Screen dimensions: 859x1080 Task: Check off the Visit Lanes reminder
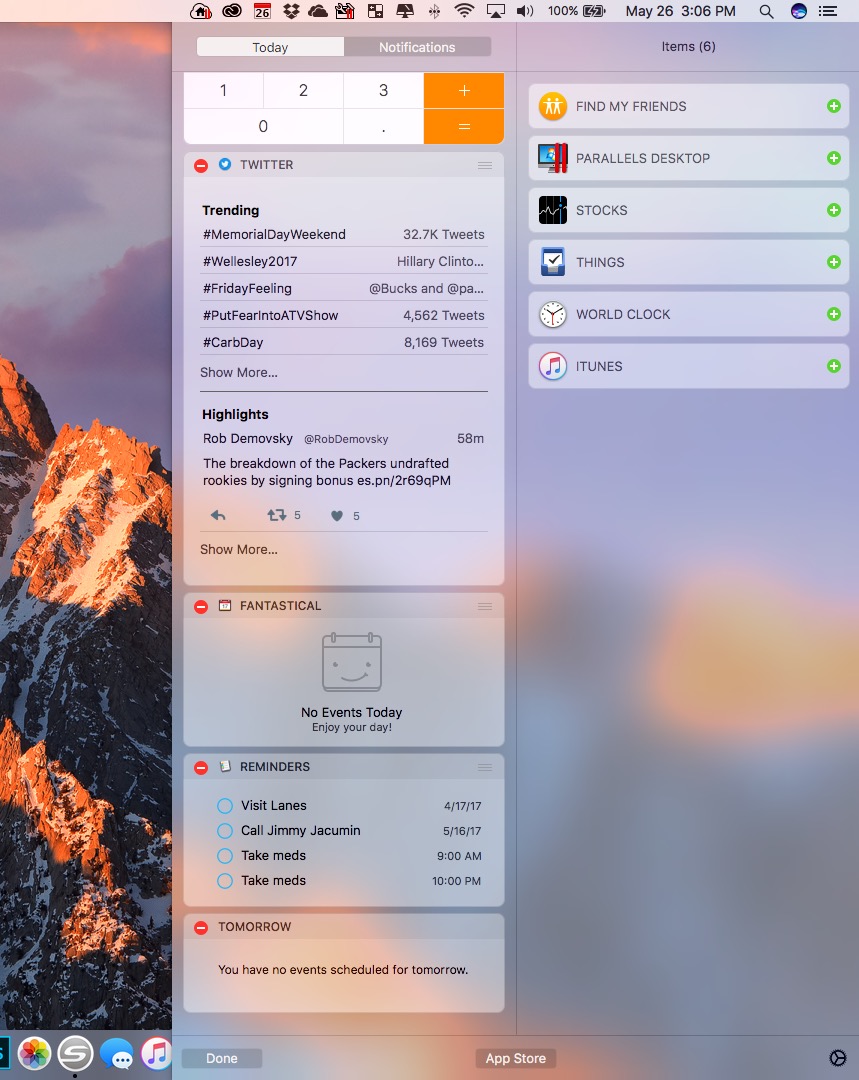[225, 806]
